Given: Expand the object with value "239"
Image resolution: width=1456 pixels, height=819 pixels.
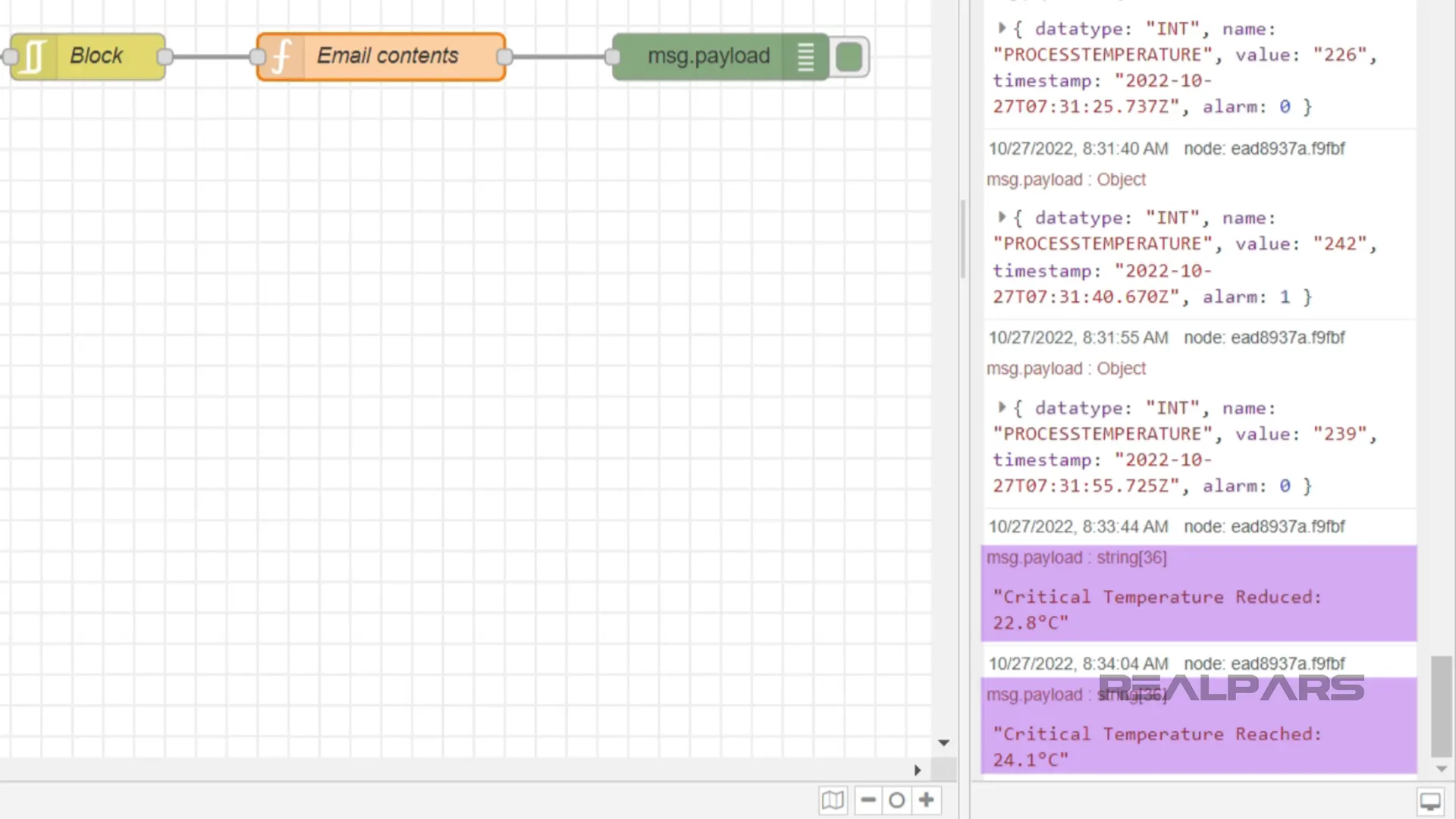Looking at the screenshot, I should tap(1002, 407).
